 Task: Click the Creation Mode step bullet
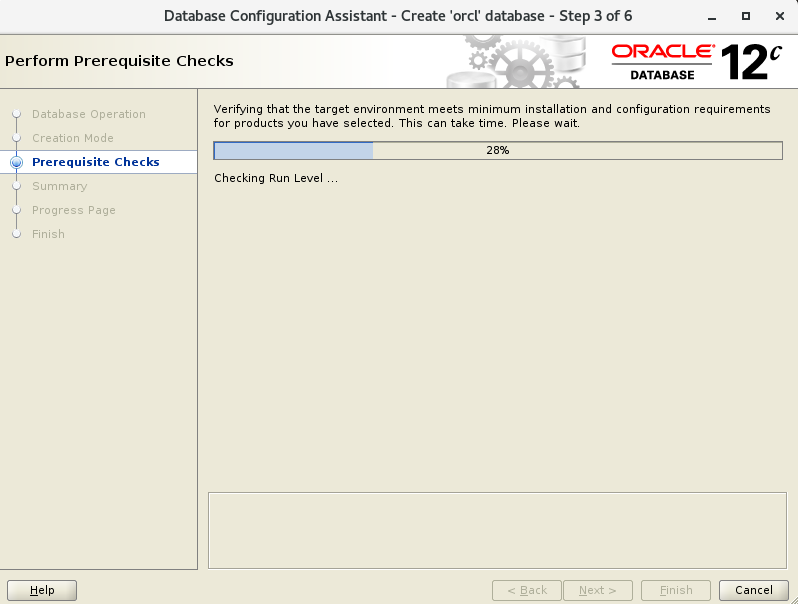16,137
